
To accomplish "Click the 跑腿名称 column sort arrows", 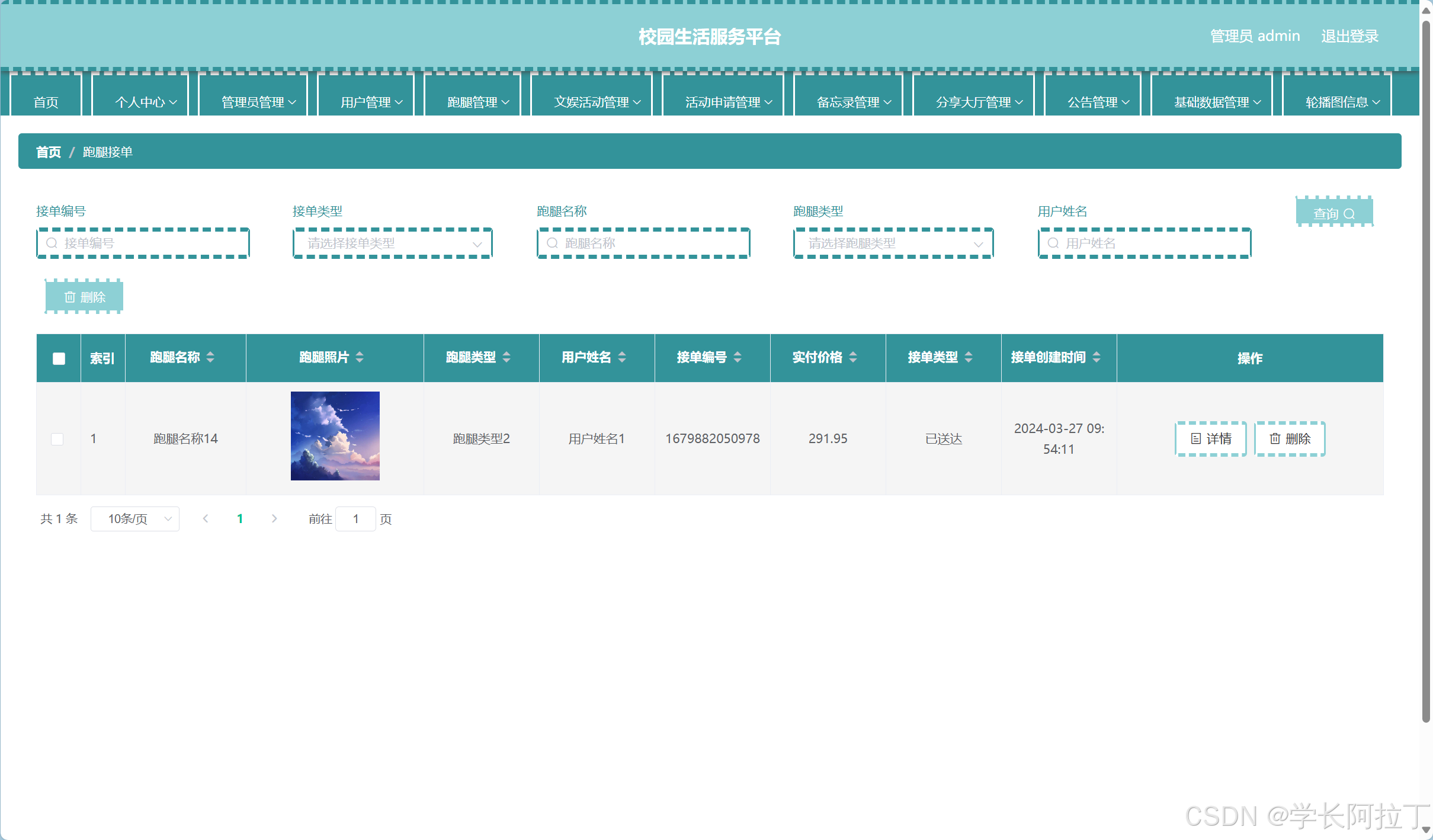I will tap(210, 357).
